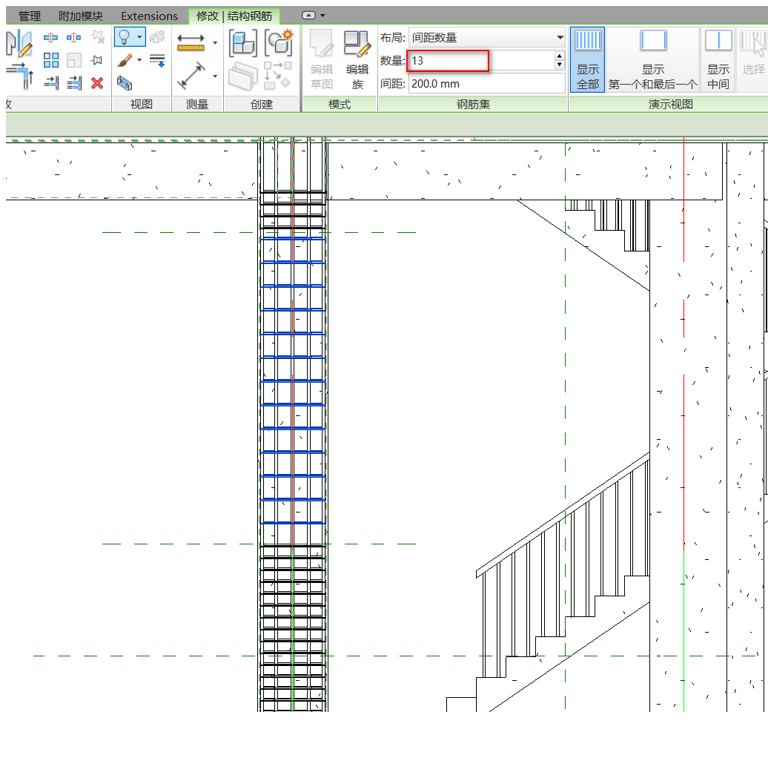Switch to the 附加模块 (Add-Ins) tab
The width and height of the screenshot is (774, 766).
[80, 16]
